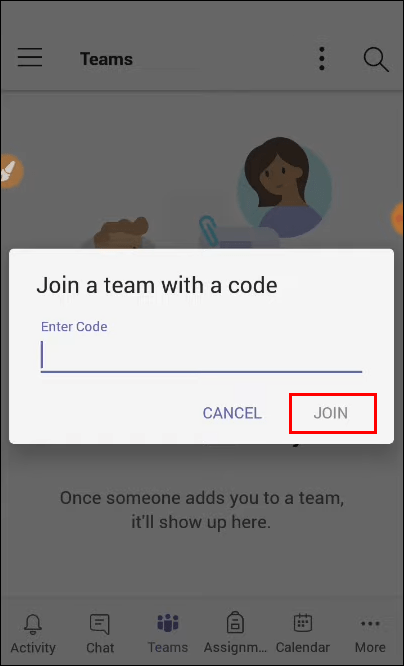The image size is (404, 666).
Task: Click the "Once someone adds you" message
Action: 201,509
